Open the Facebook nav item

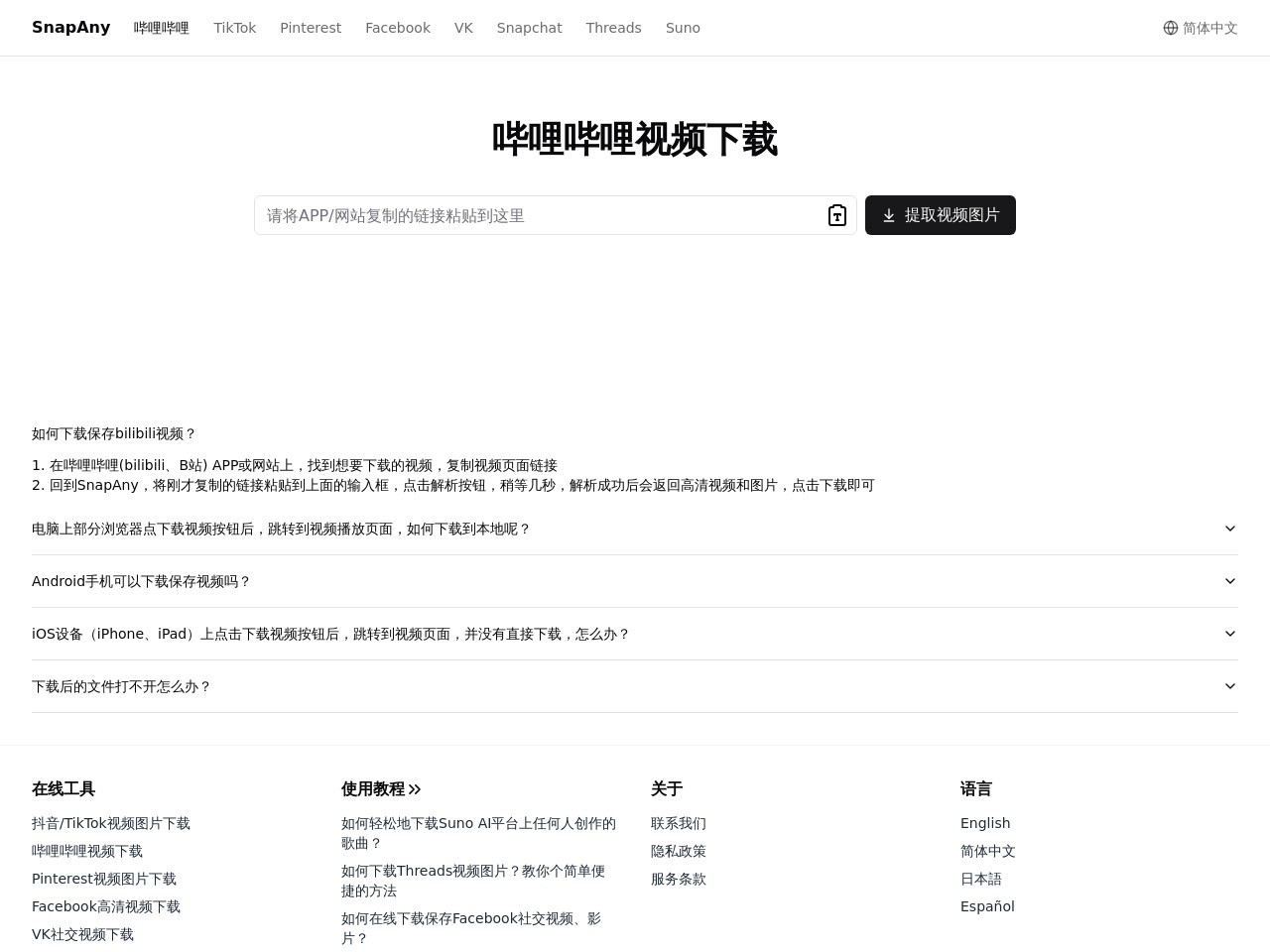(x=398, y=28)
